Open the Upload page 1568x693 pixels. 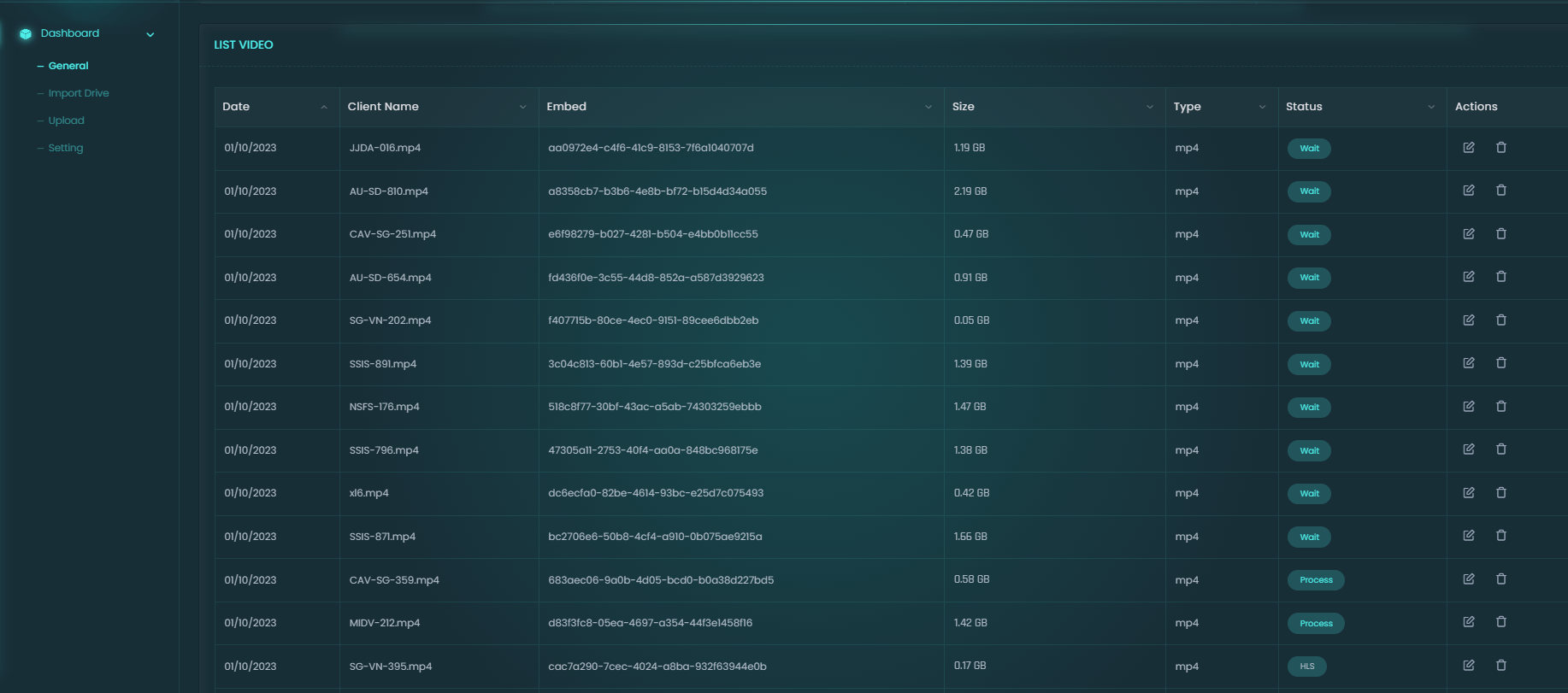(x=67, y=120)
